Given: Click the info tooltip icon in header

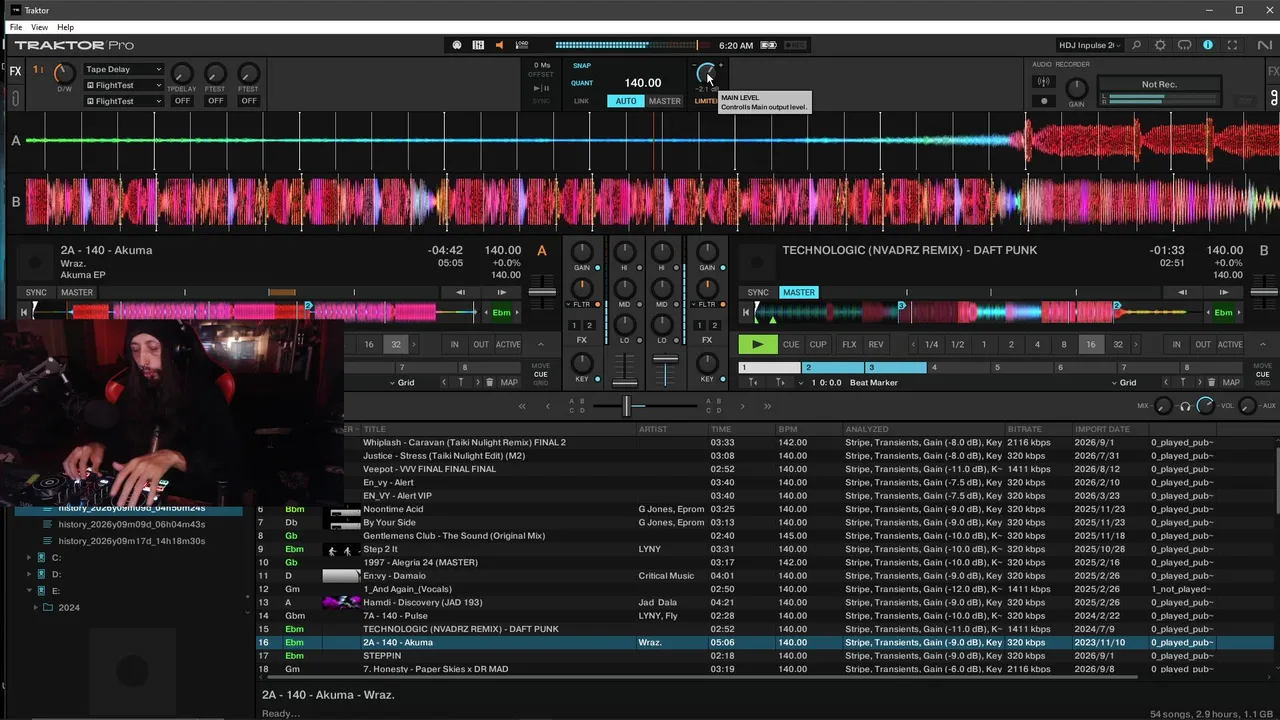Looking at the screenshot, I should click(x=1208, y=45).
